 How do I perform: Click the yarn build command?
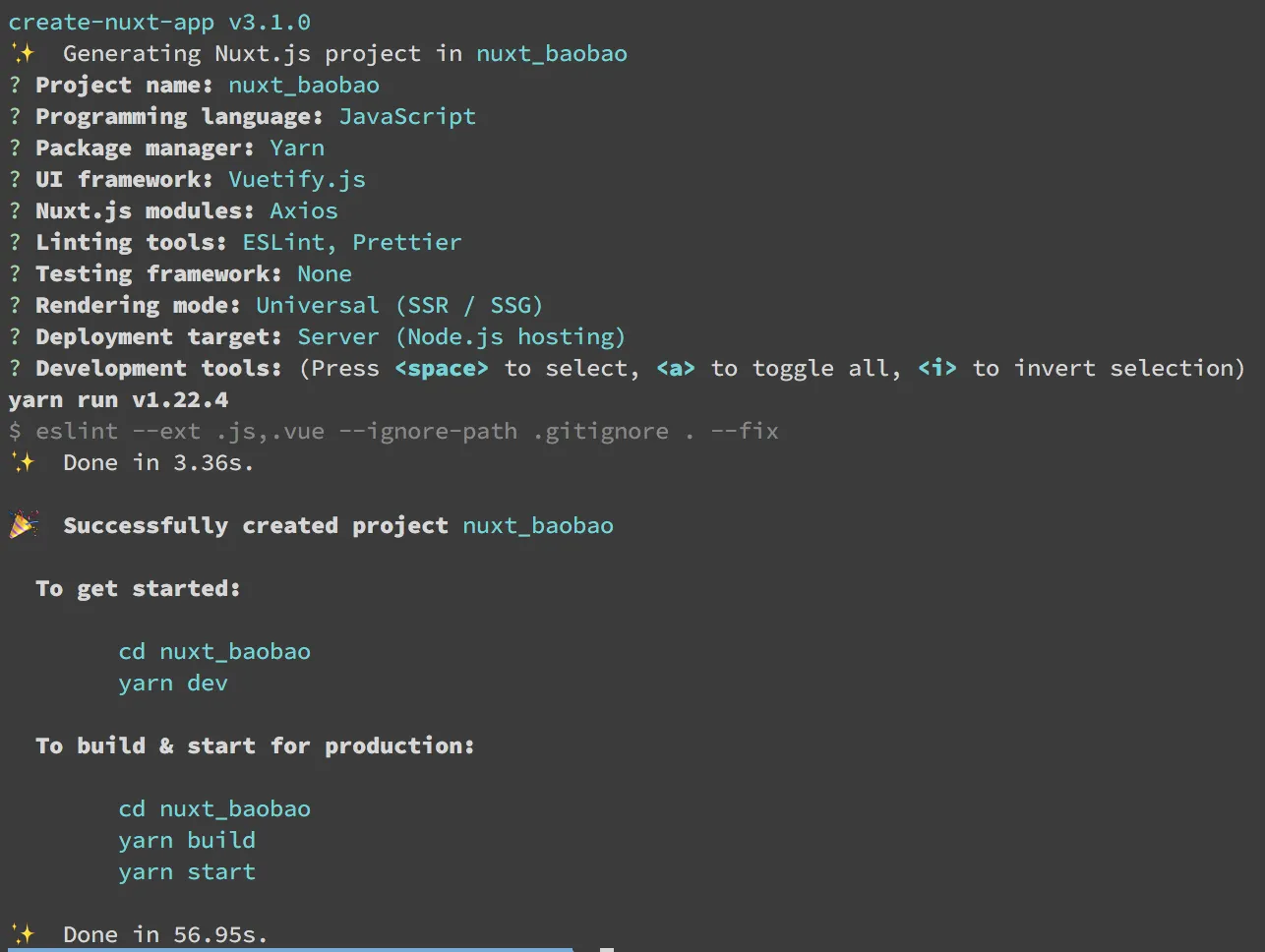(187, 840)
